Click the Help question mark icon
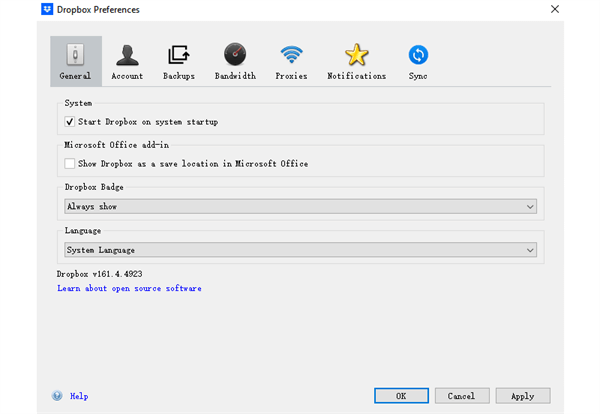The width and height of the screenshot is (600, 414). [x=57, y=396]
